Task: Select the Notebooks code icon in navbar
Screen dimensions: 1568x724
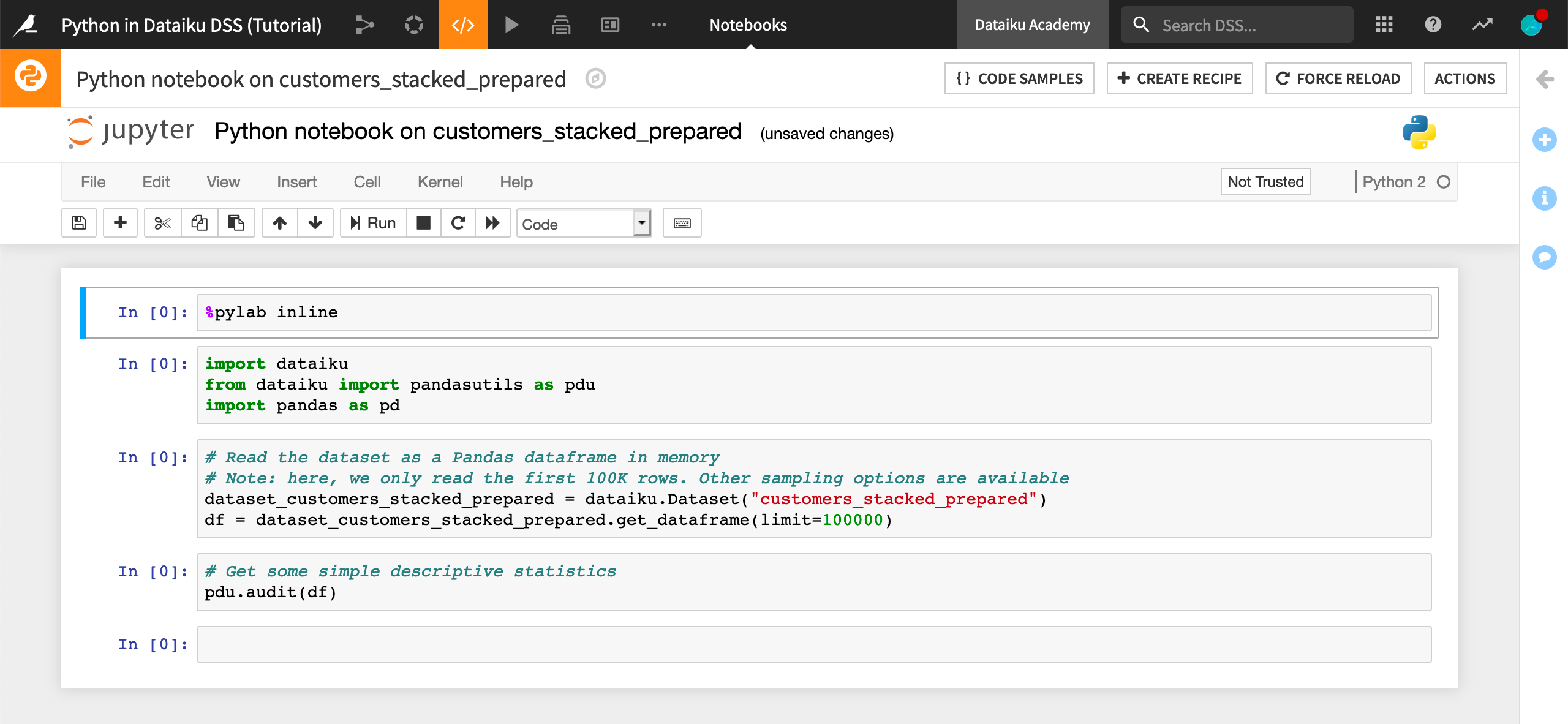Action: pos(463,25)
